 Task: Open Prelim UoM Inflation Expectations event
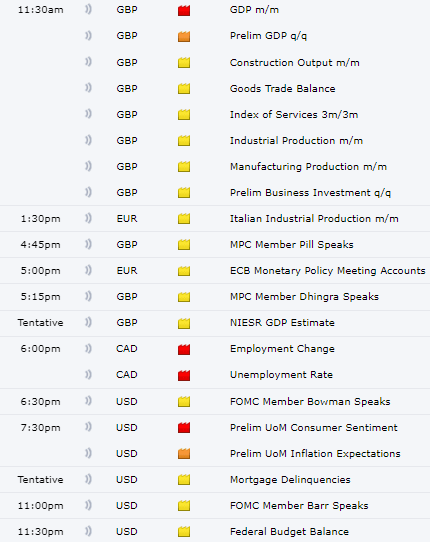click(x=315, y=454)
